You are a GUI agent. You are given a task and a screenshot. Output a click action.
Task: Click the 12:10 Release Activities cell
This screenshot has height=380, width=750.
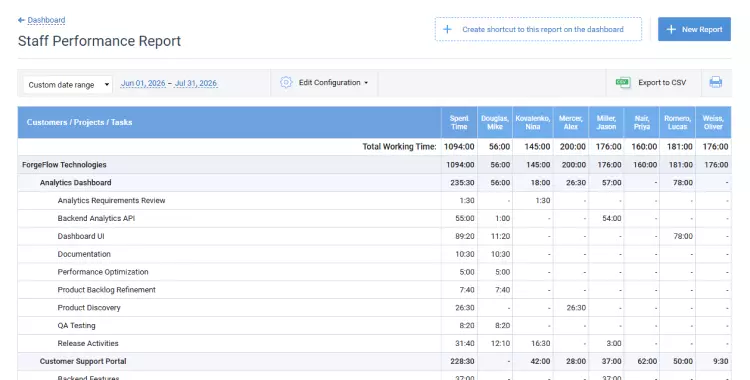(x=500, y=343)
